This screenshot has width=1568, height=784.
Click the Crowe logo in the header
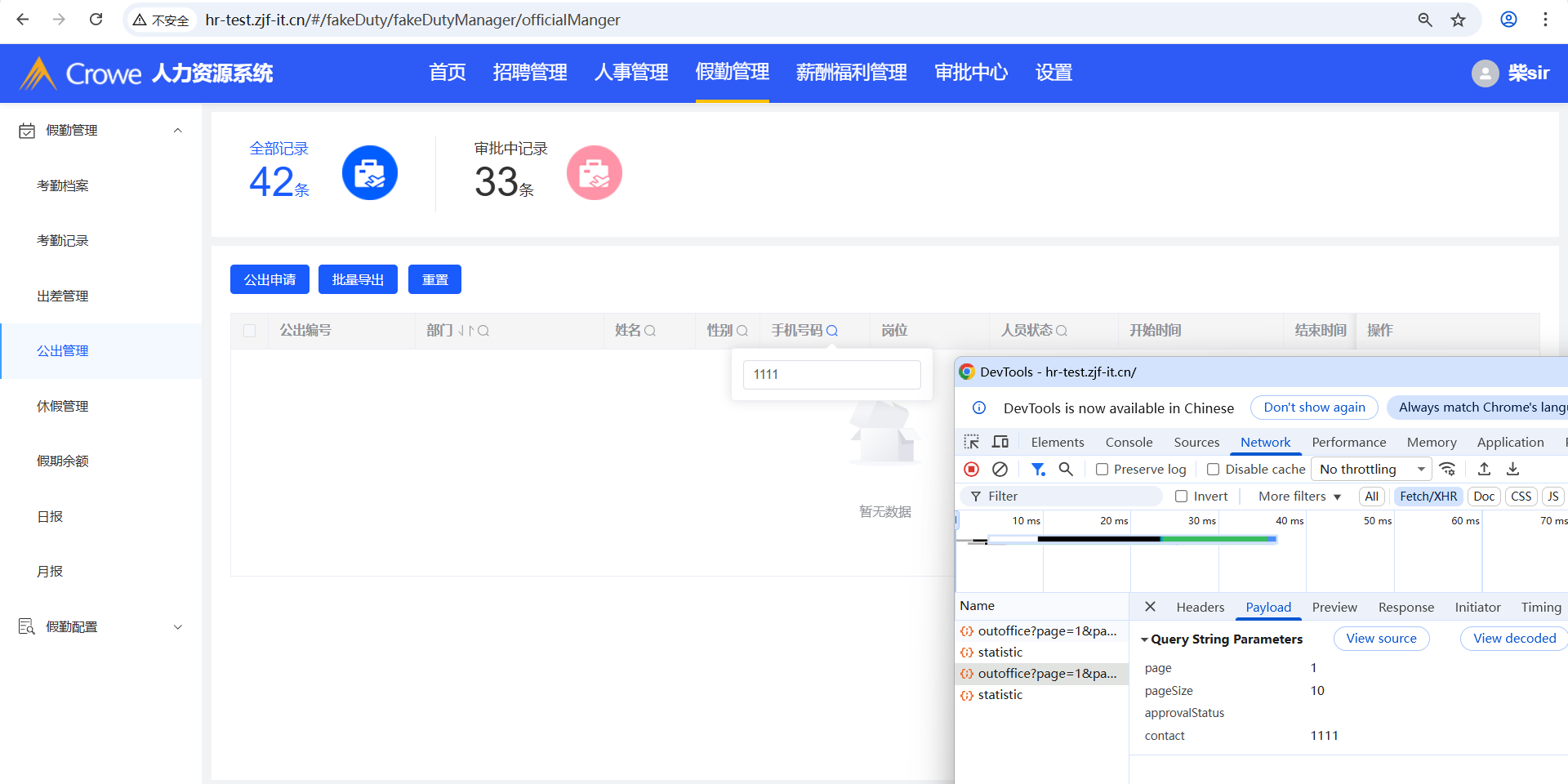(x=80, y=73)
